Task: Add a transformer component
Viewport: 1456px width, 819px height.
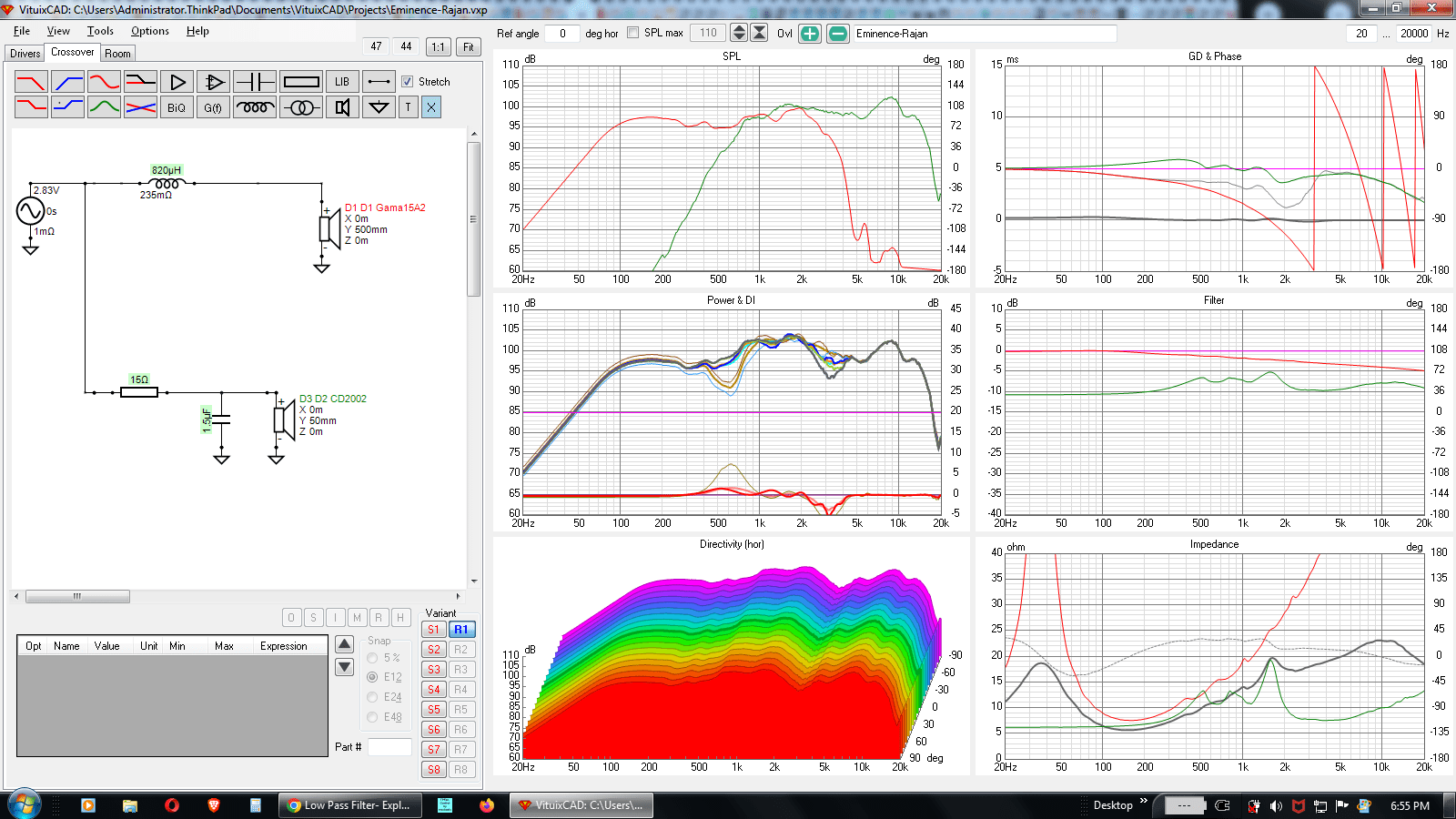Action: tap(301, 107)
